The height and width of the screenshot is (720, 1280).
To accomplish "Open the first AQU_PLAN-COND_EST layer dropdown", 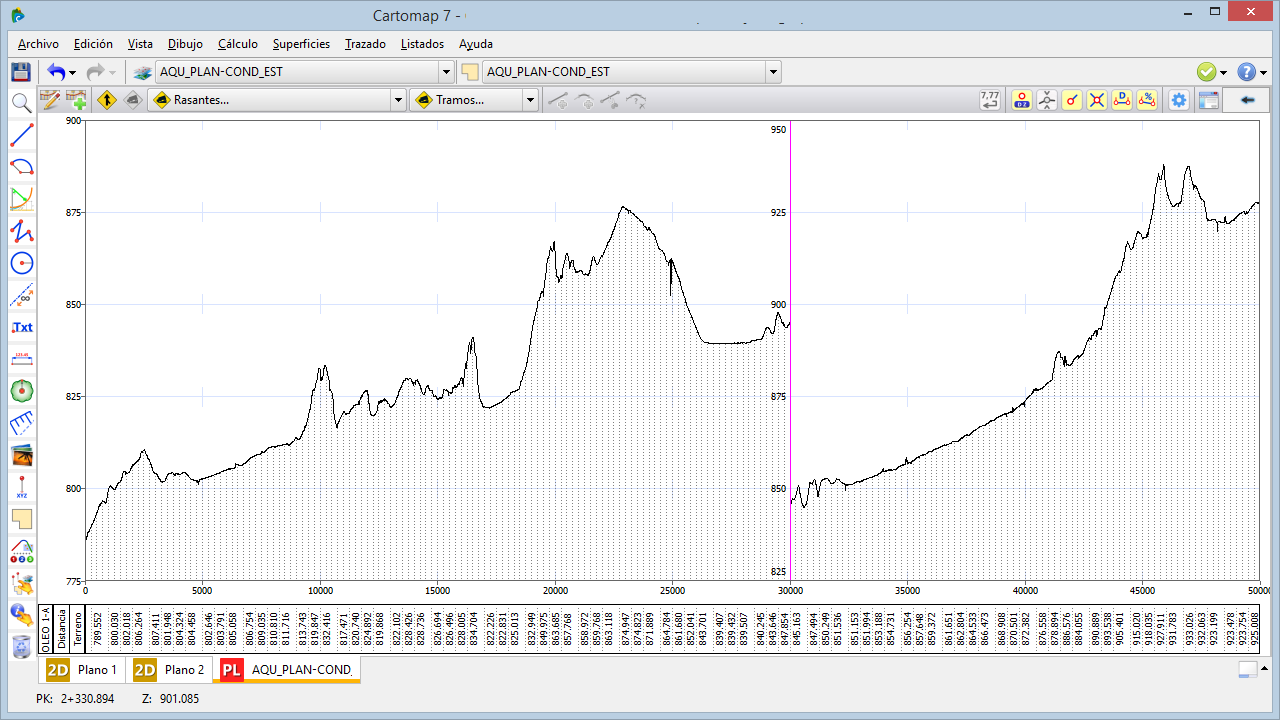I will (x=446, y=72).
